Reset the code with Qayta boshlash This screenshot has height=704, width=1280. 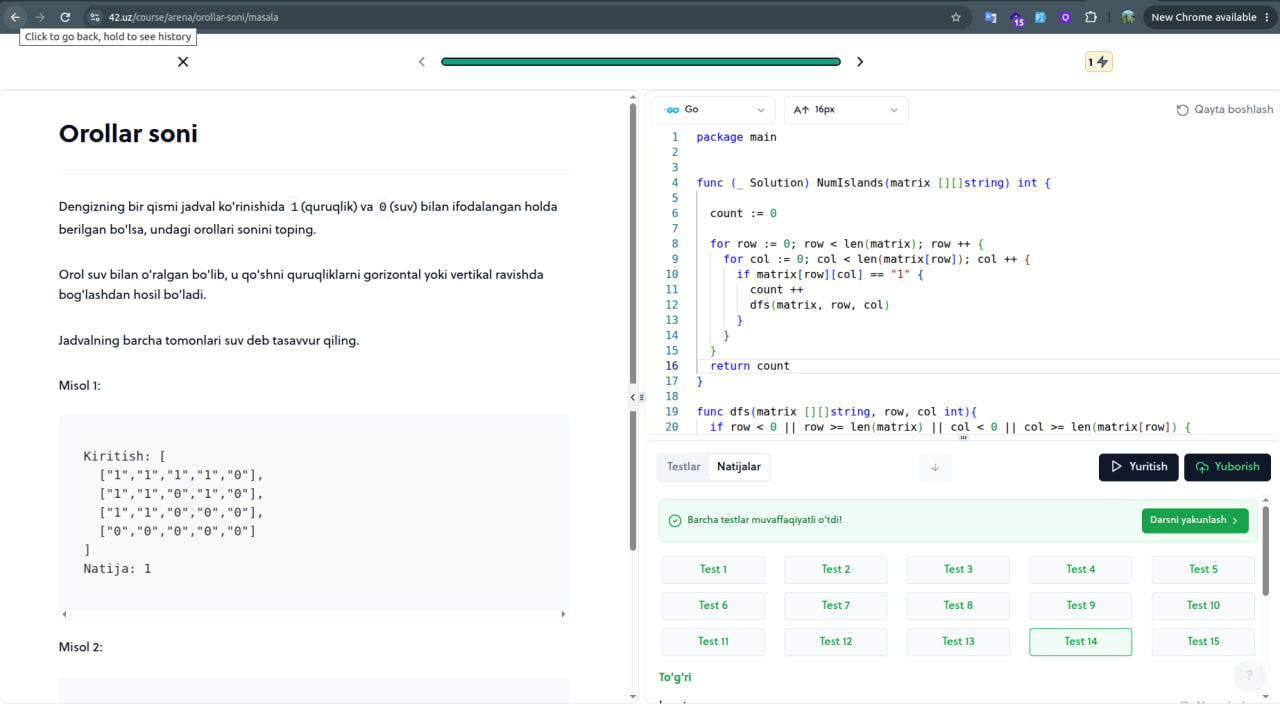click(x=1225, y=110)
